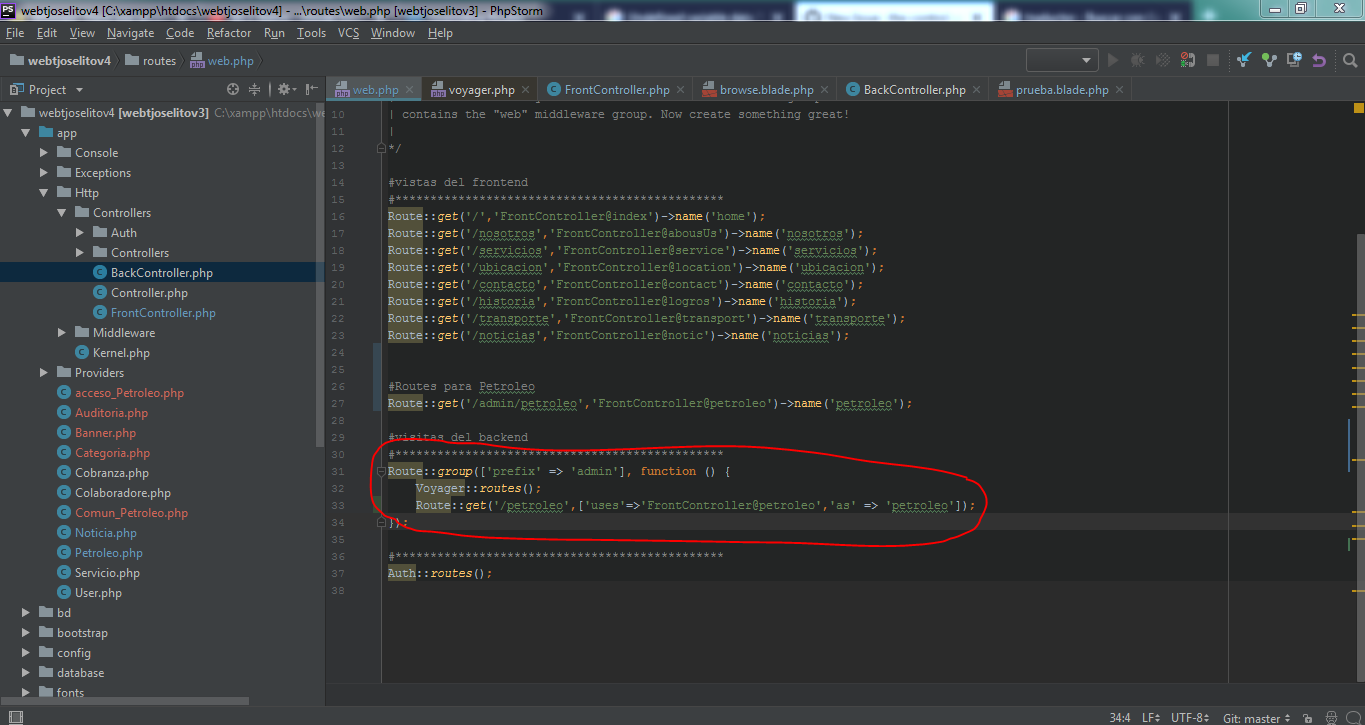Toggle the comment fold marker at line 12
The image size is (1365, 725).
click(381, 148)
